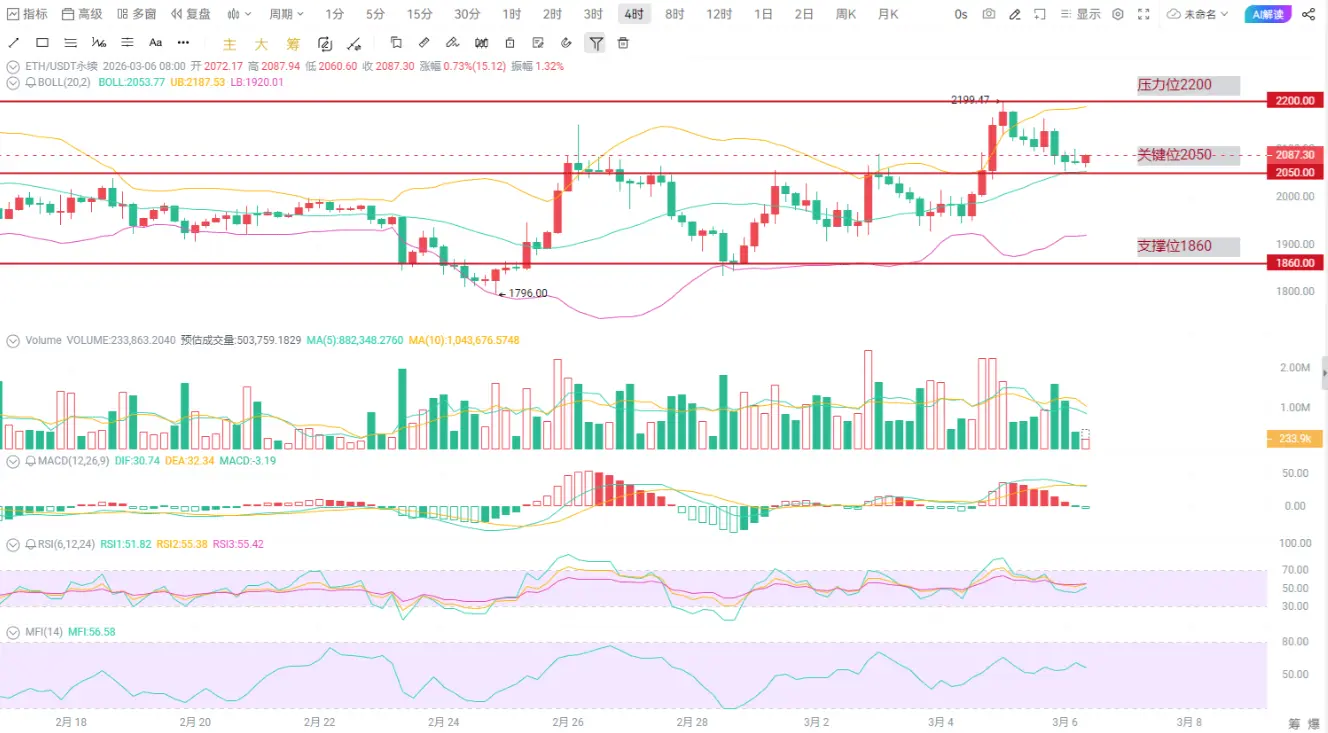This screenshot has width=1328, height=733.
Task: Choose the 月K monthly chart
Action: 888,14
